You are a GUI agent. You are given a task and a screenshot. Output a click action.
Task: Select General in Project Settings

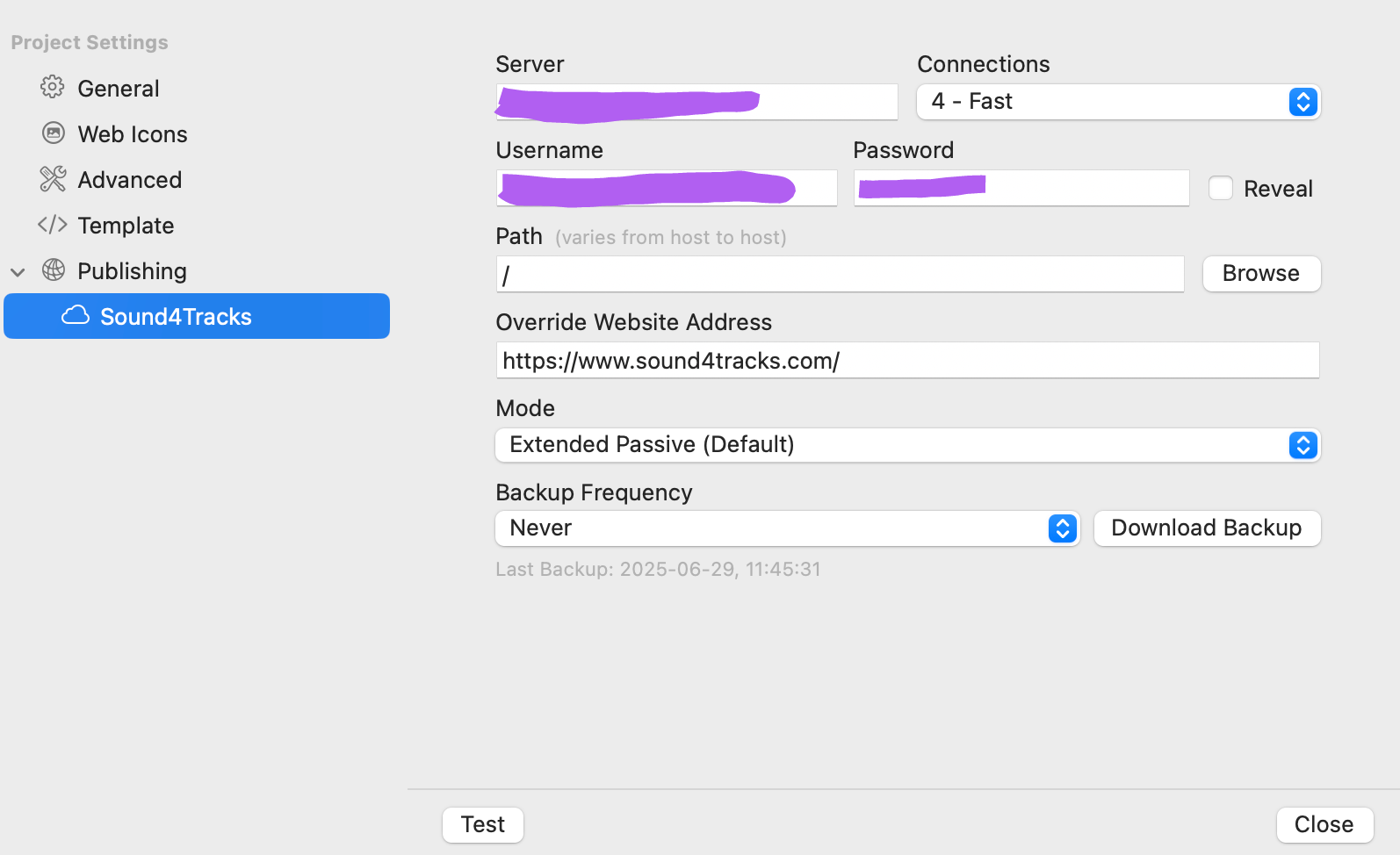pos(119,89)
